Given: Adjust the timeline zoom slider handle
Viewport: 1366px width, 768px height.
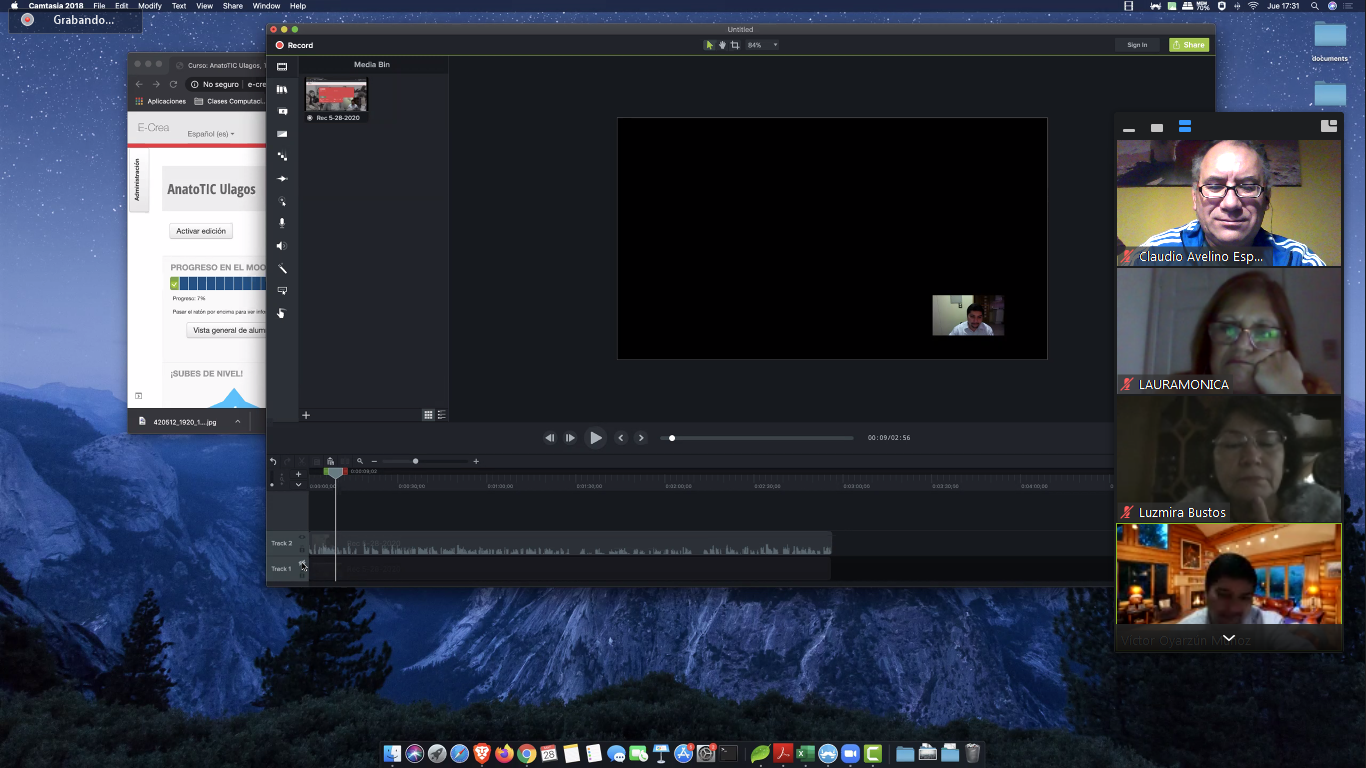Looking at the screenshot, I should (x=415, y=461).
